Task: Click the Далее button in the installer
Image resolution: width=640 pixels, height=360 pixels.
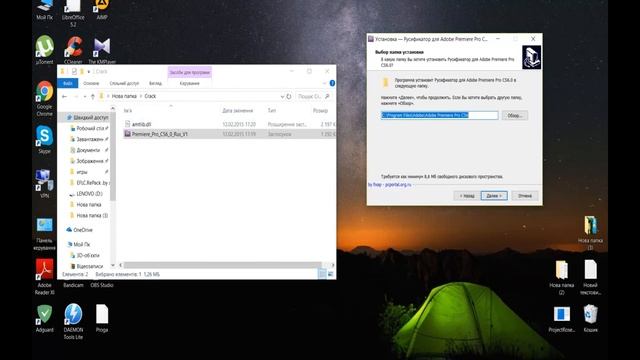Action: coord(494,196)
